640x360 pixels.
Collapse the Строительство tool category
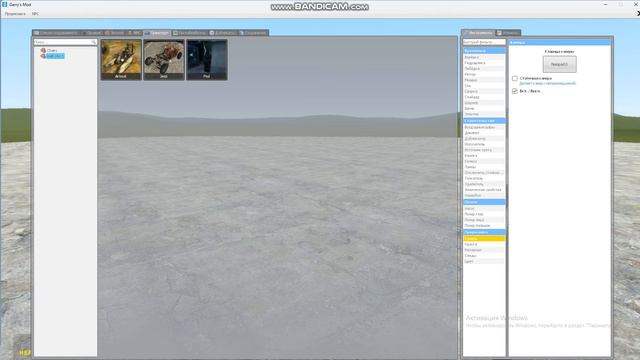pyautogui.click(x=484, y=121)
